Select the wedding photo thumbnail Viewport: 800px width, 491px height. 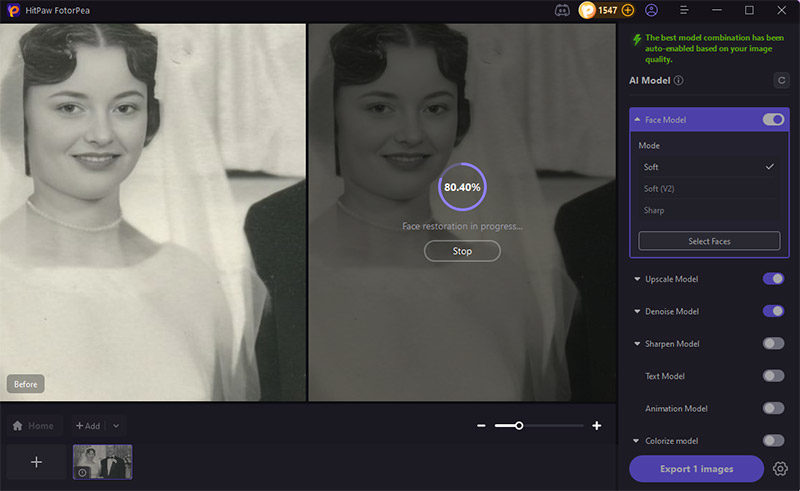[102, 462]
